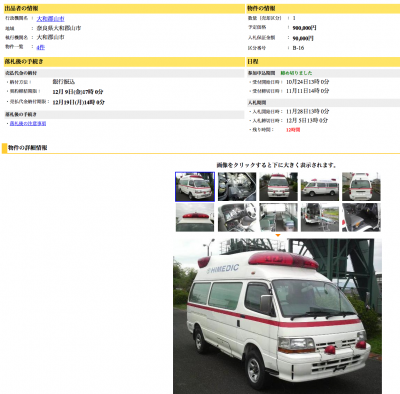The height and width of the screenshot is (394, 400).
Task: Open the 4件 property list link
Action: click(x=41, y=47)
